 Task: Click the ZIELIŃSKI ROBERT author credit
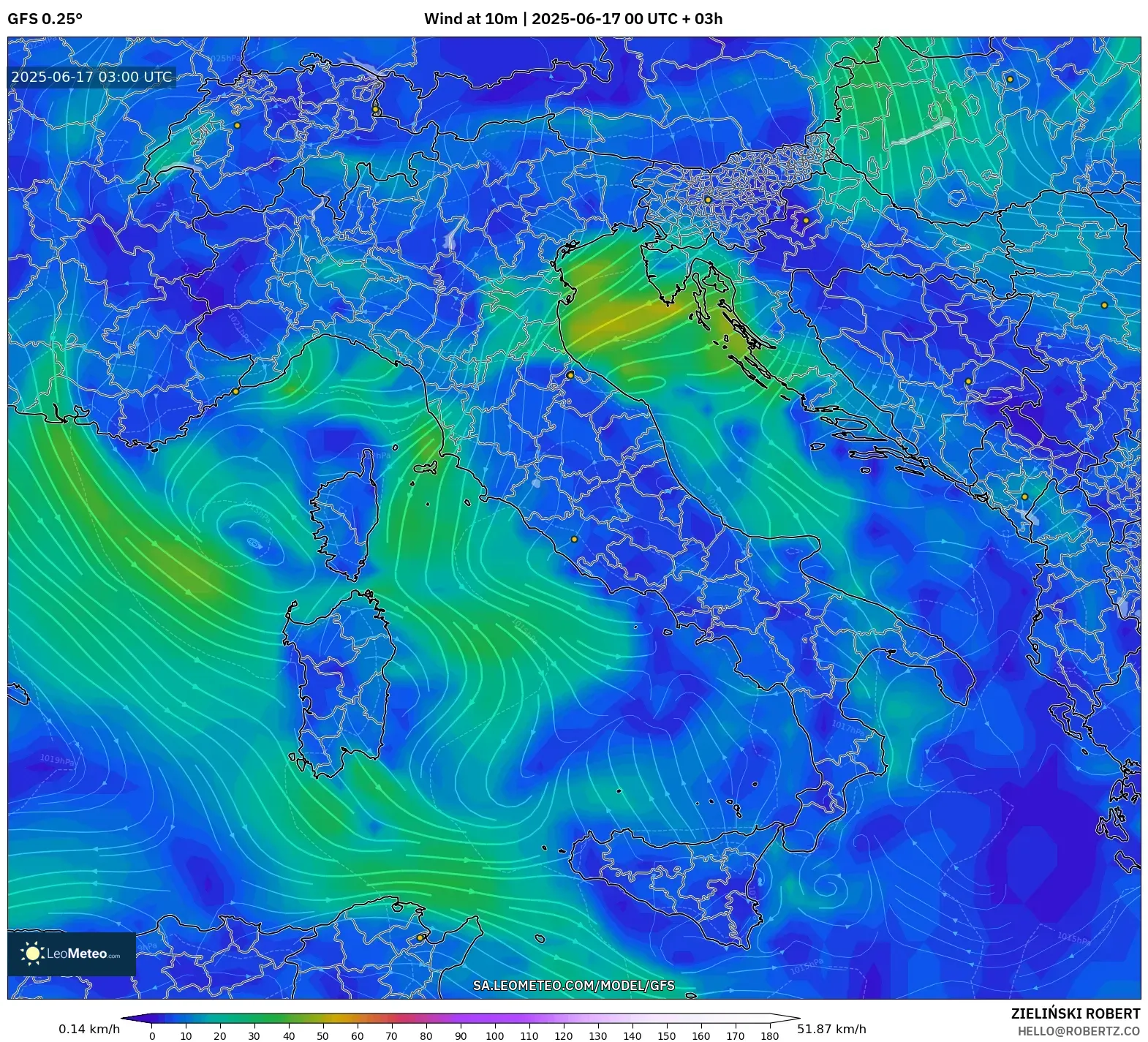point(1076,1013)
